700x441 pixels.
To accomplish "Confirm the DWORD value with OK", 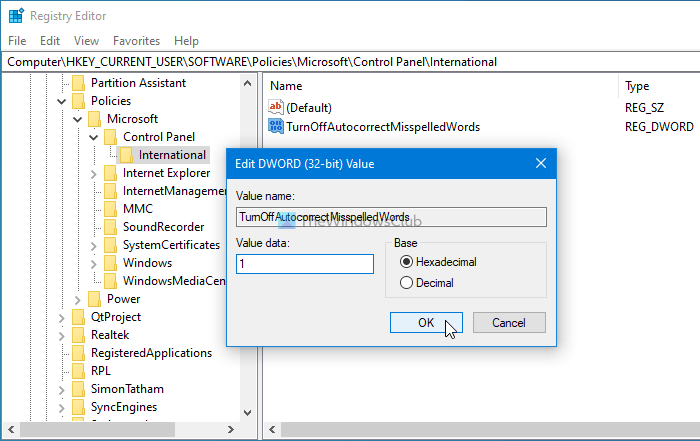I will coord(426,322).
